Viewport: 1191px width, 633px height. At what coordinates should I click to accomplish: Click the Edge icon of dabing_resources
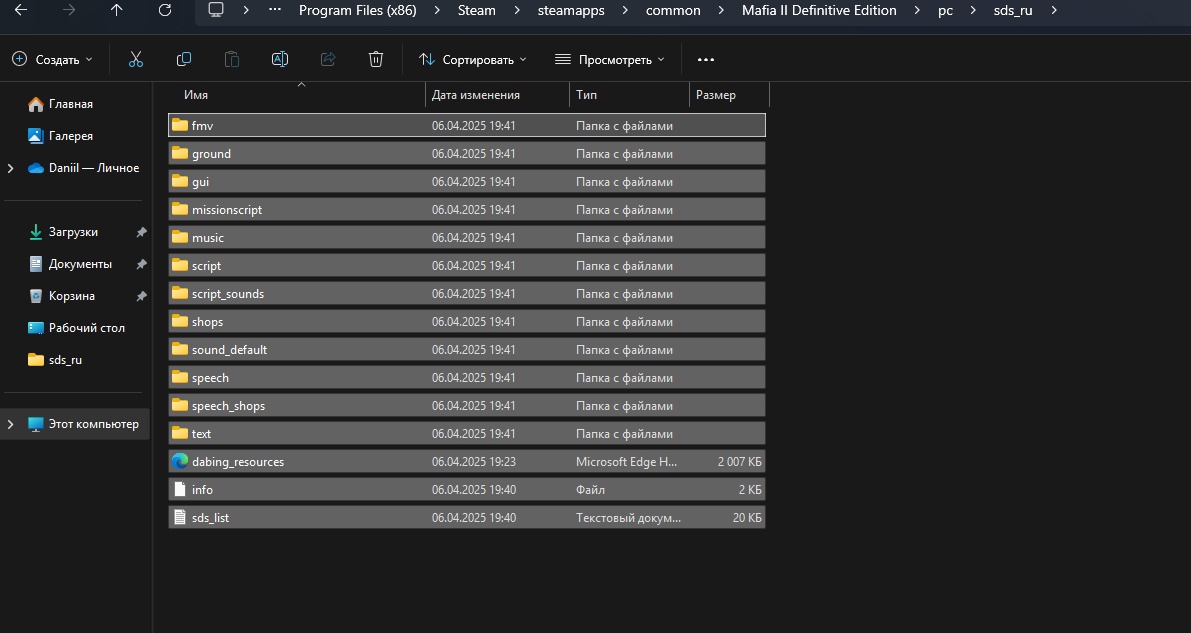tap(180, 461)
